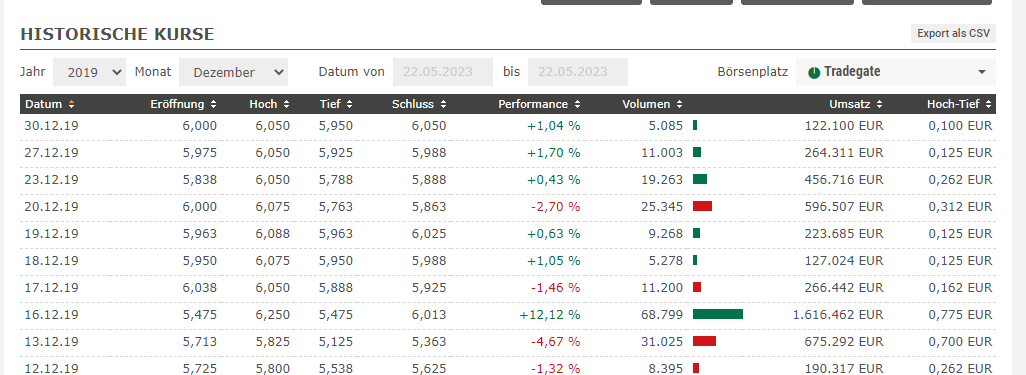Click the Tradegate pie clock icon
This screenshot has width=1026, height=375.
(813, 73)
